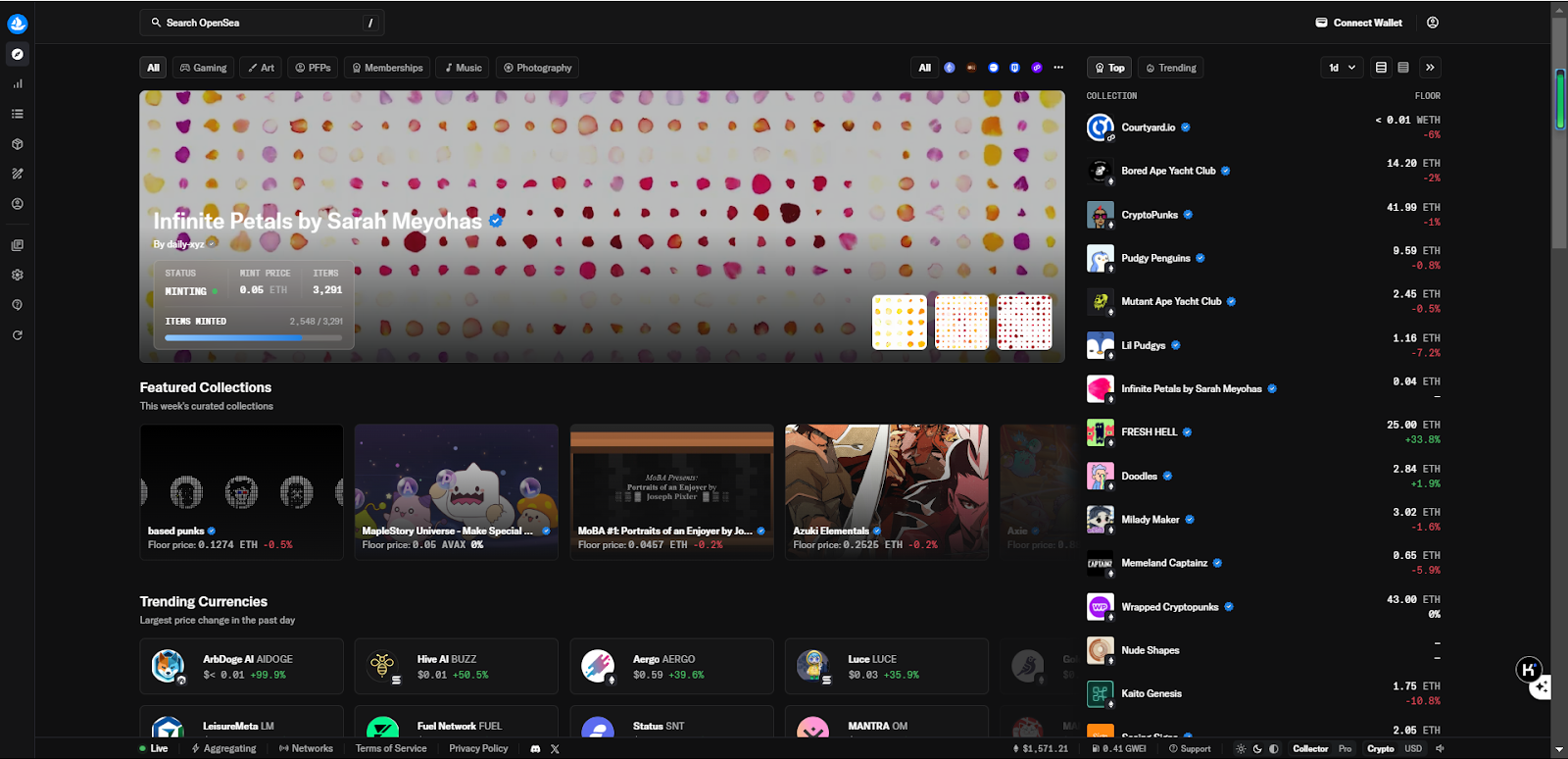Switch to dark mode moon toggle
The image size is (1568, 759).
tap(1257, 748)
